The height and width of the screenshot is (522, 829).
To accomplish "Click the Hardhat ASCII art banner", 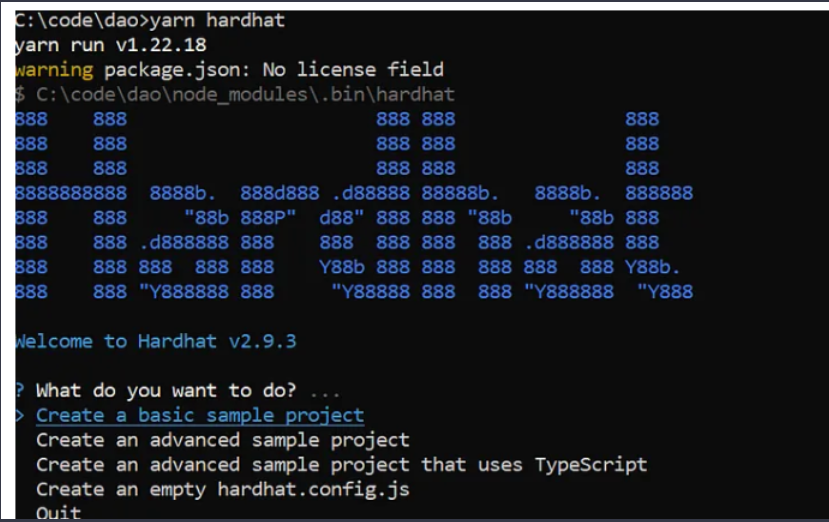I will coord(354,206).
